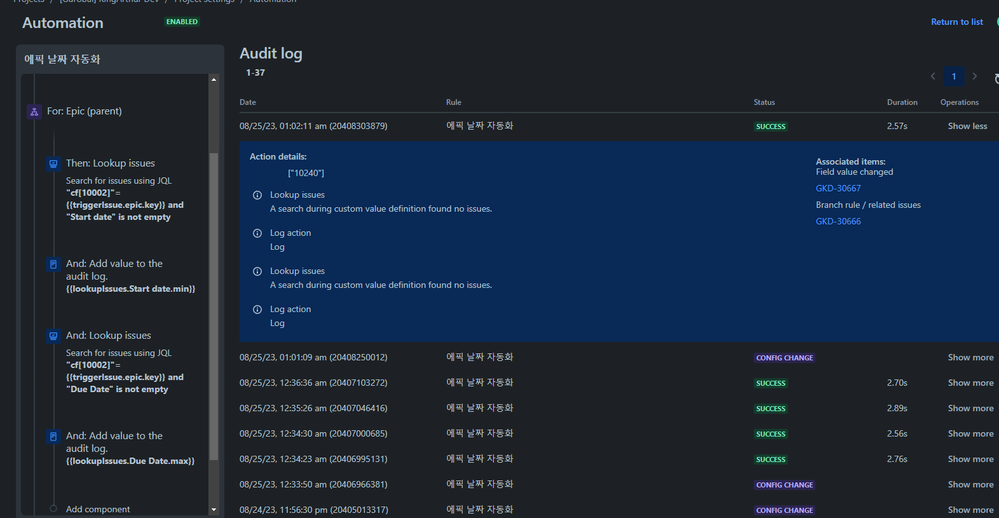Viewport: 999px width, 518px height.
Task: Click the CONFIG CHANGE badge on the 01:01:09 am row
Action: 784,357
